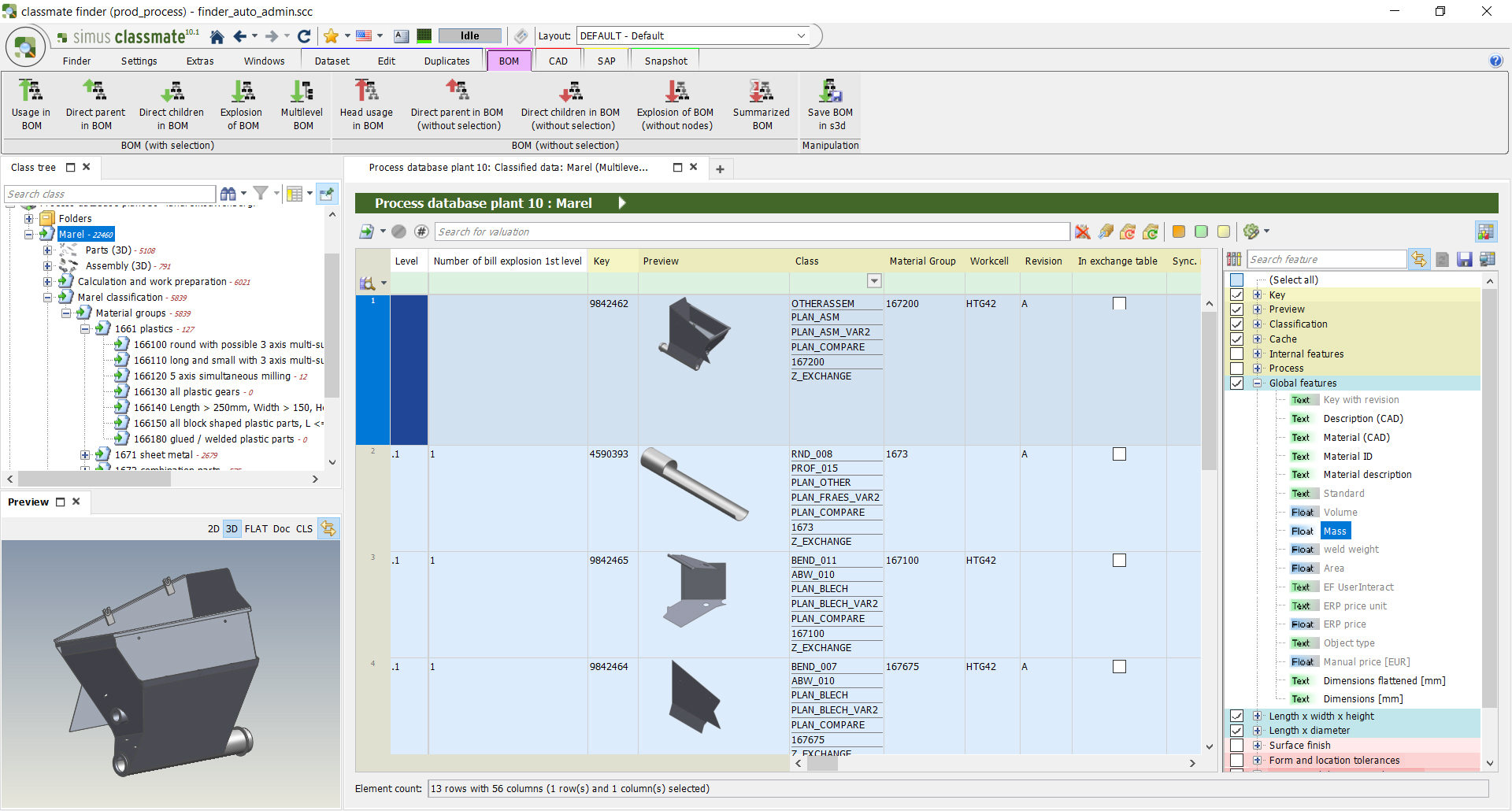Image resolution: width=1512 pixels, height=811 pixels.
Task: Click the Explosion of BOM icon
Action: [243, 105]
